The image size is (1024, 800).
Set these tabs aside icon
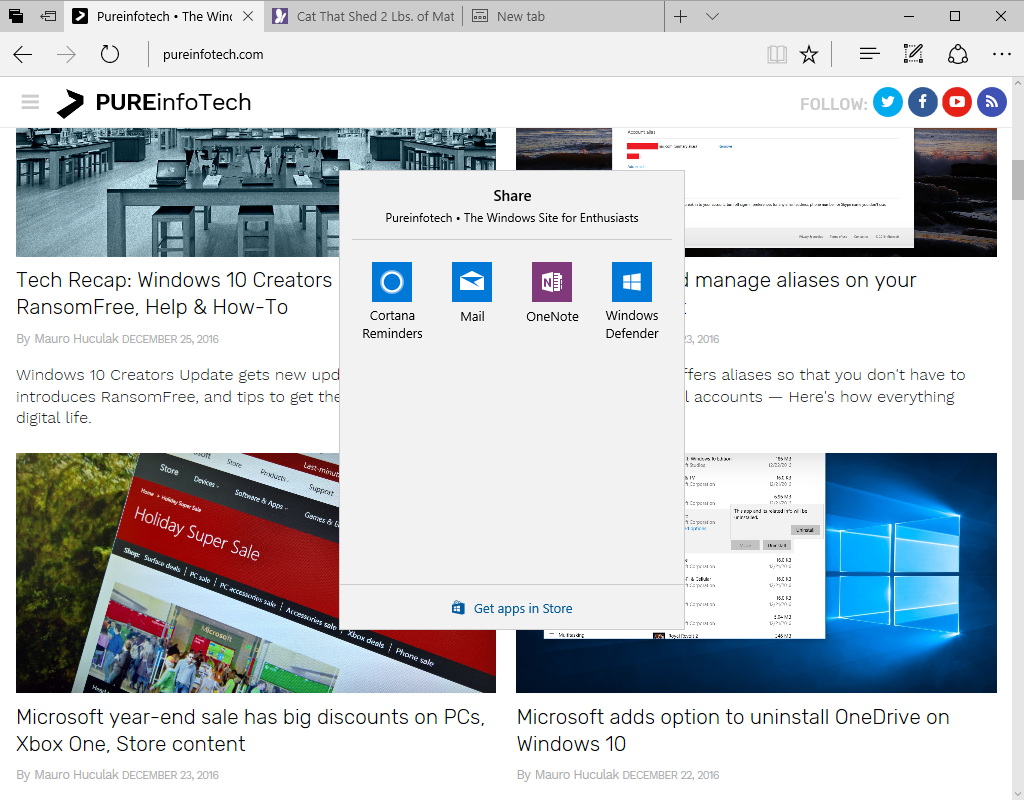pyautogui.click(x=48, y=16)
